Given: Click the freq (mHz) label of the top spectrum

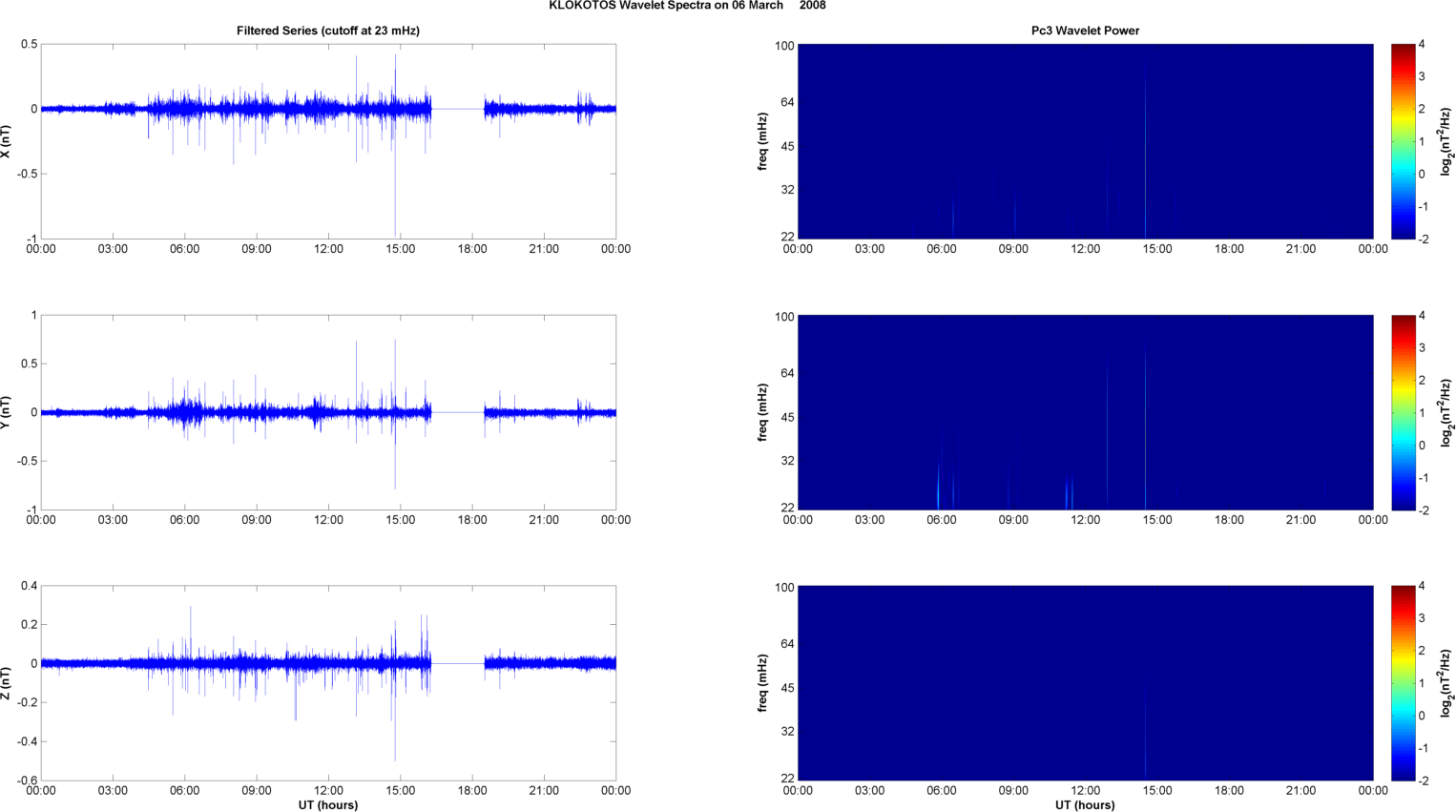Looking at the screenshot, I should click(x=762, y=141).
